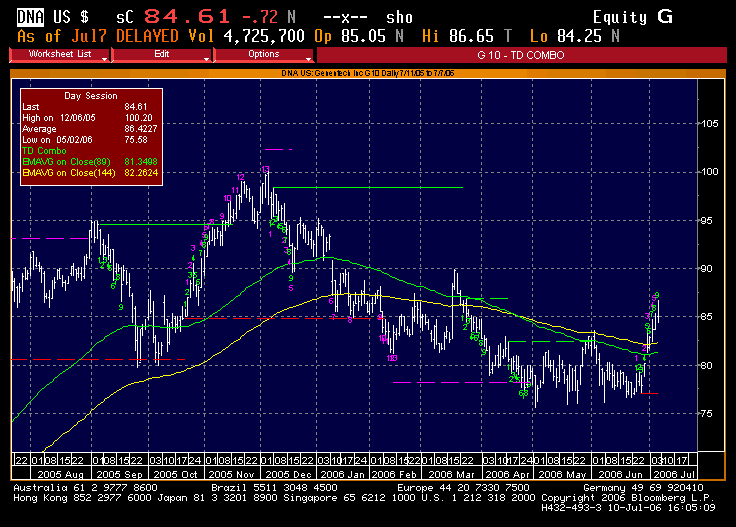Click the 2006 Jan month label

(343, 474)
